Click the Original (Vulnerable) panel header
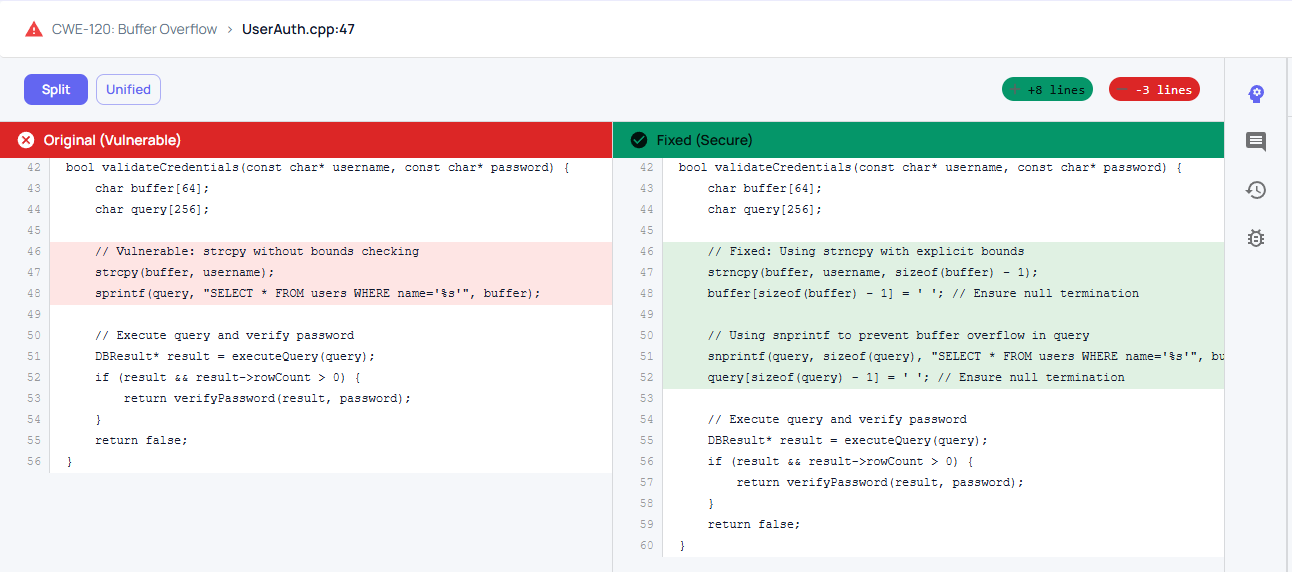The width and height of the screenshot is (1292, 572). pyautogui.click(x=112, y=140)
